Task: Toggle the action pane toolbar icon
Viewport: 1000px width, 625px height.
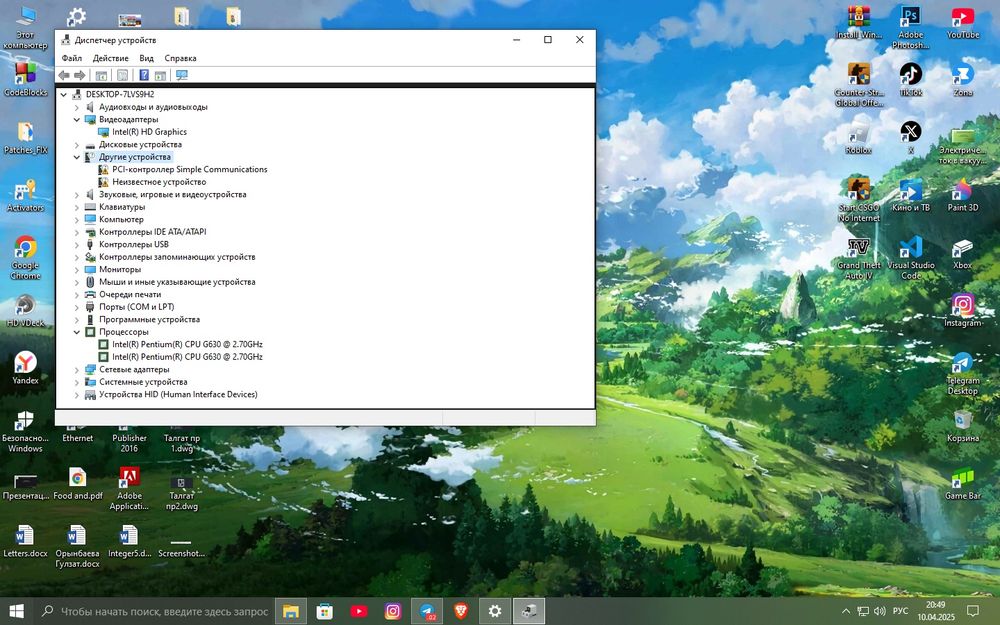Action: [x=160, y=75]
